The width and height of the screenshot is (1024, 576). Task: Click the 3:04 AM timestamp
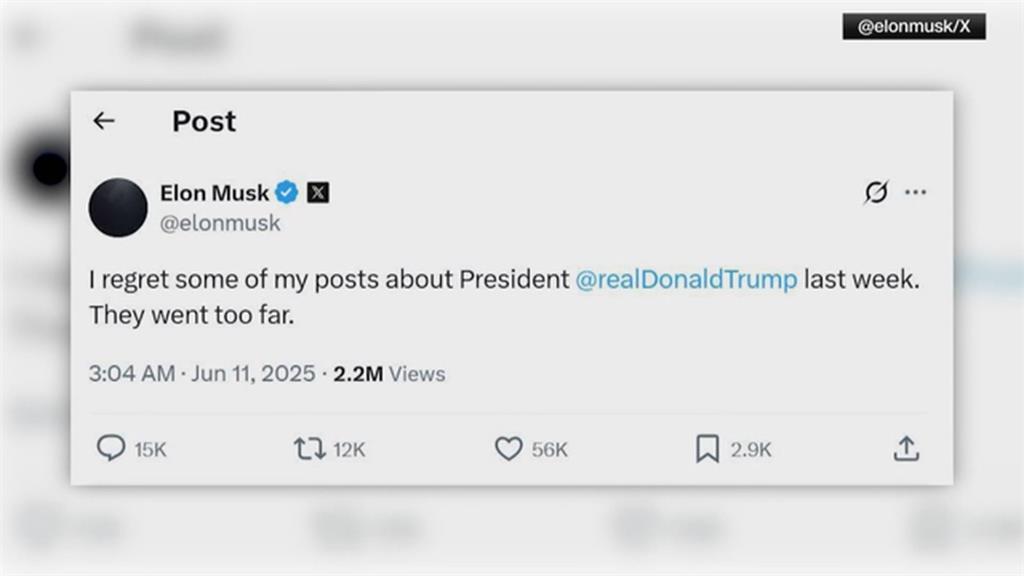pos(131,374)
